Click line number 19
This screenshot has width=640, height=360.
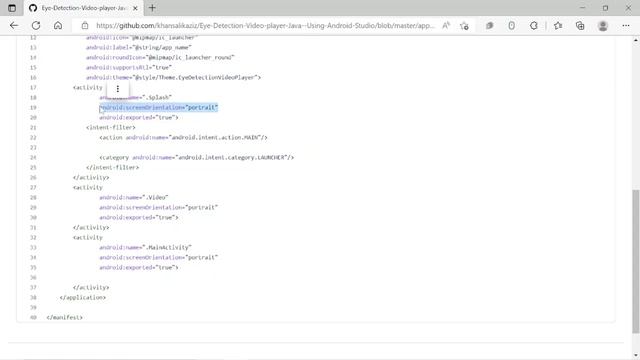(x=33, y=107)
